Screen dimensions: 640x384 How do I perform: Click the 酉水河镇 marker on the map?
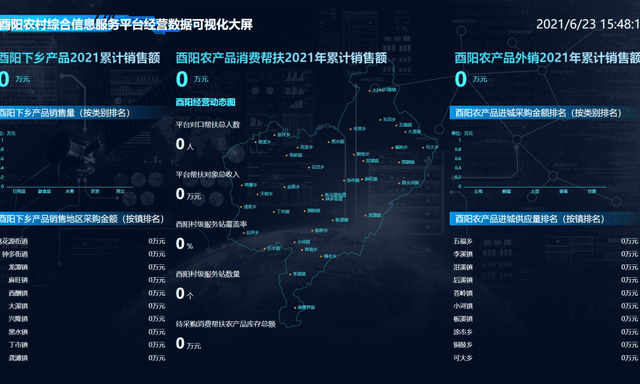coord(409,183)
